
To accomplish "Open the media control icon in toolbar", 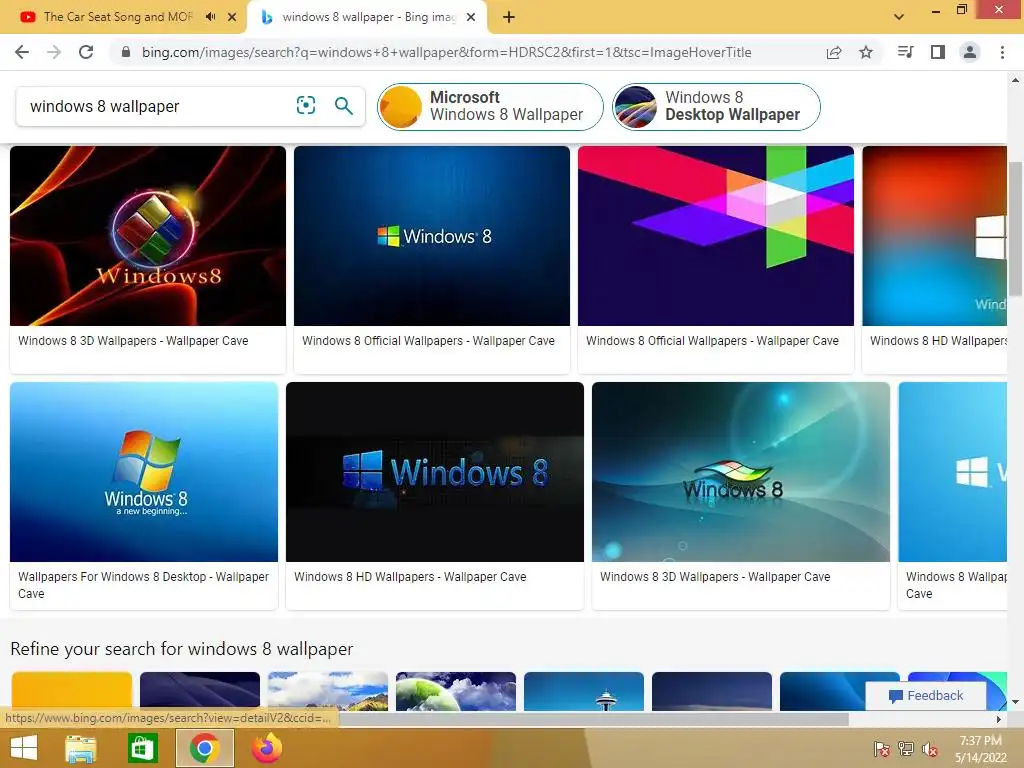I will 906,52.
